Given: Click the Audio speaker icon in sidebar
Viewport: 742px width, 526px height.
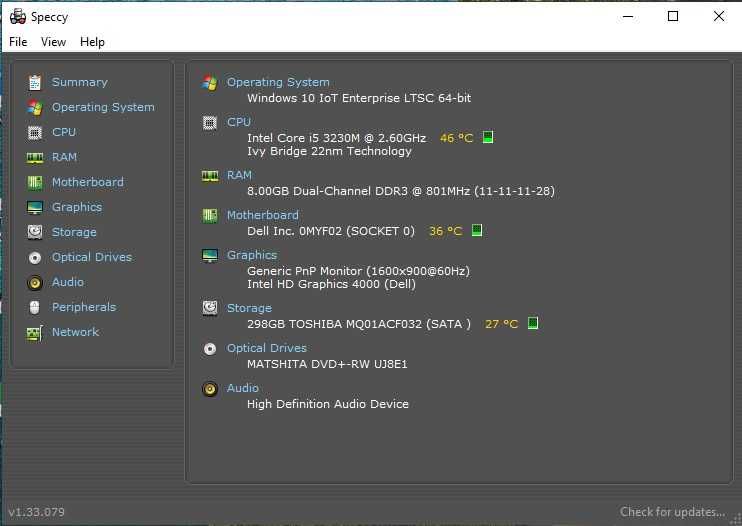Looking at the screenshot, I should tap(35, 283).
